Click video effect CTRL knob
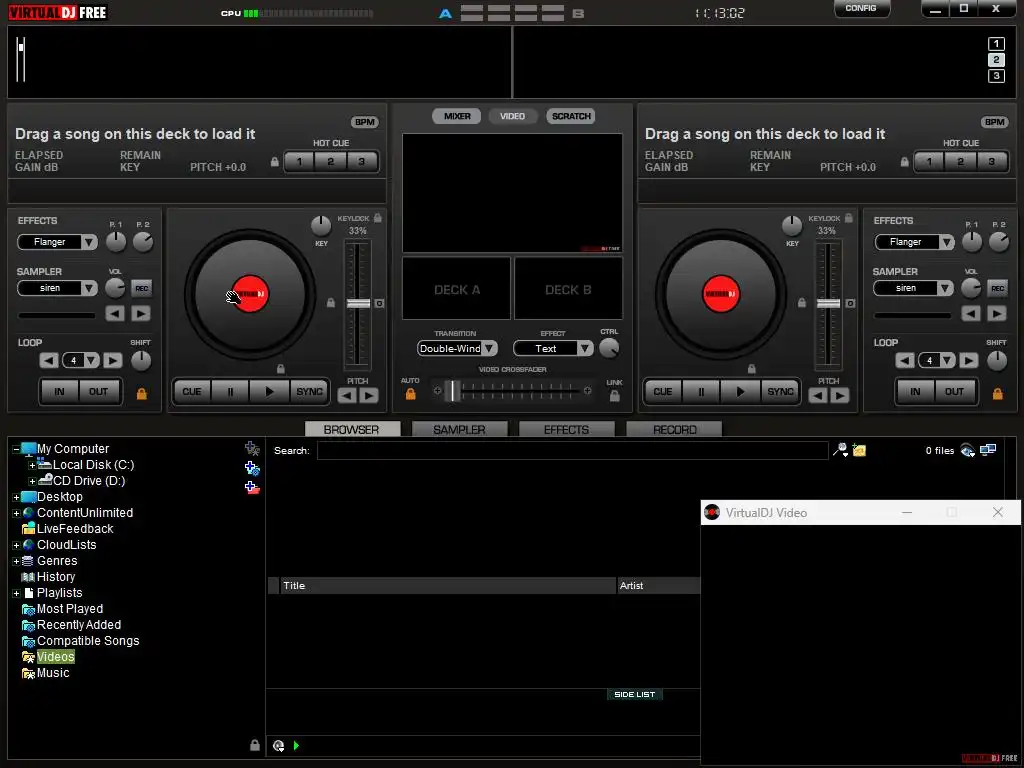1024x768 pixels. (609, 348)
